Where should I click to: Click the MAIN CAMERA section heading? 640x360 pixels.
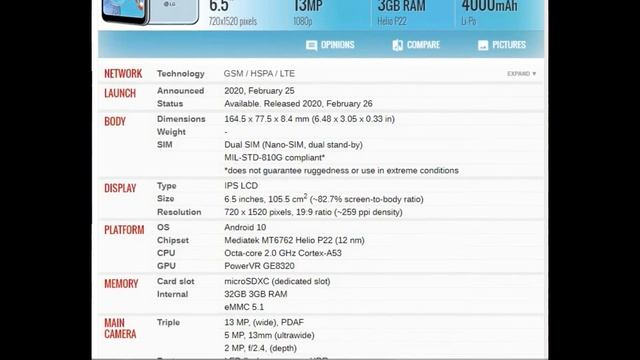(x=120, y=329)
